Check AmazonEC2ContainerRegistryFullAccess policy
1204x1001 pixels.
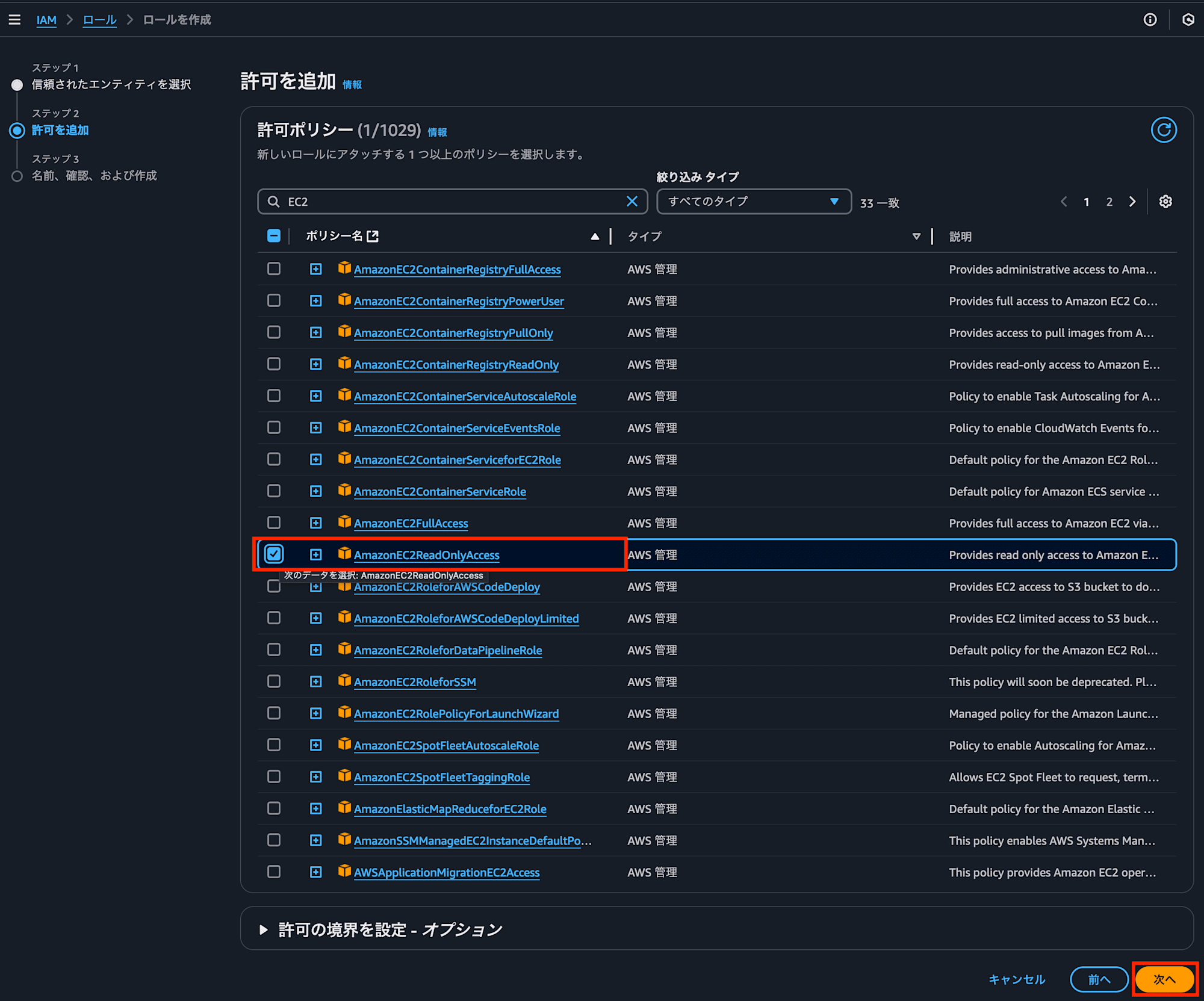274,268
